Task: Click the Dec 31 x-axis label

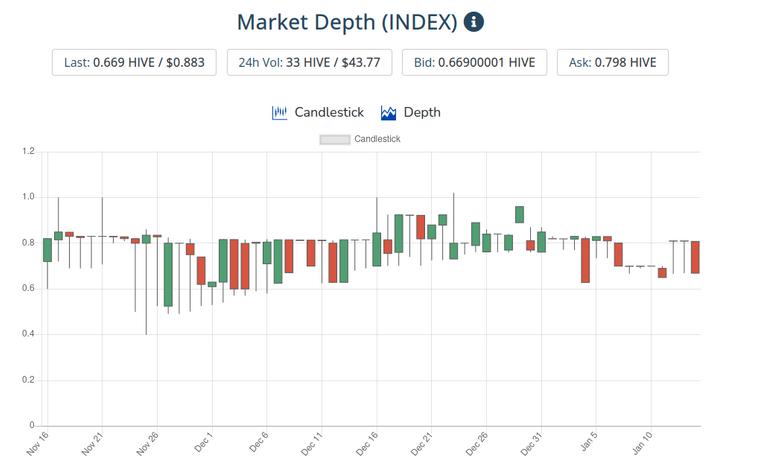Action: pos(531,444)
